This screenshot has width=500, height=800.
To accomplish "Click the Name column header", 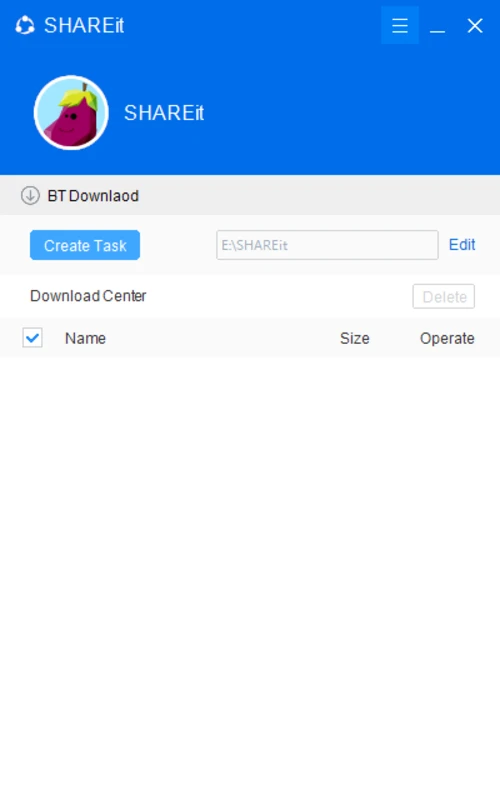I will pos(85,338).
